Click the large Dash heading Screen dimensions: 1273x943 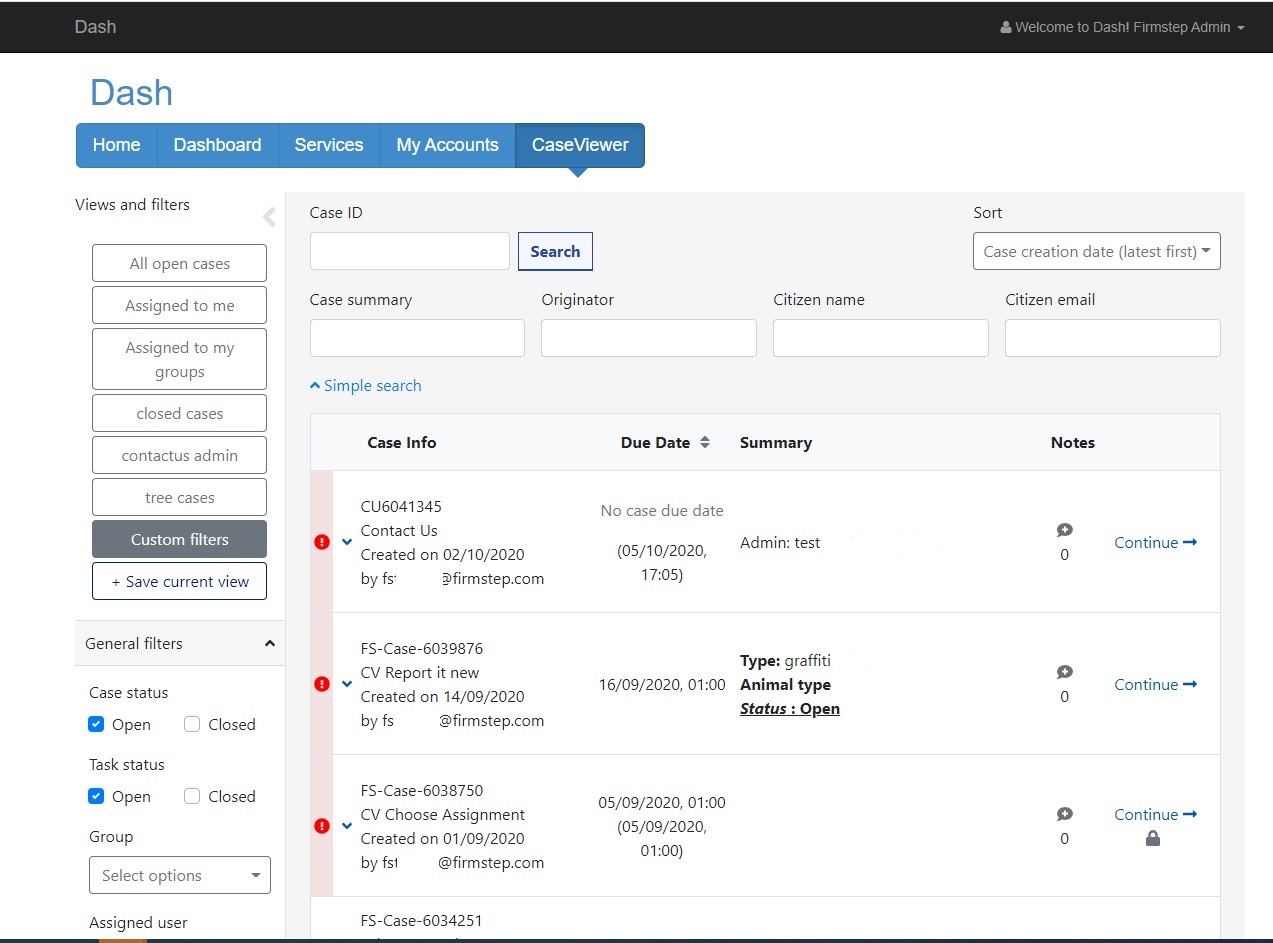[x=131, y=93]
